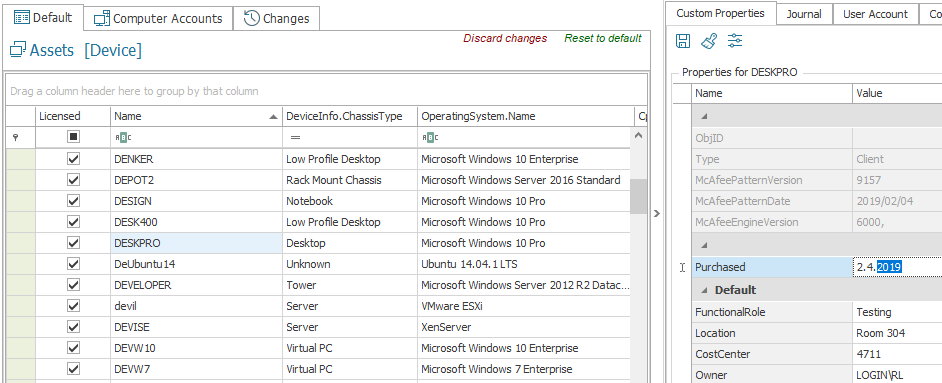This screenshot has width=942, height=383.
Task: Collapse the Default property group
Action: point(703,291)
